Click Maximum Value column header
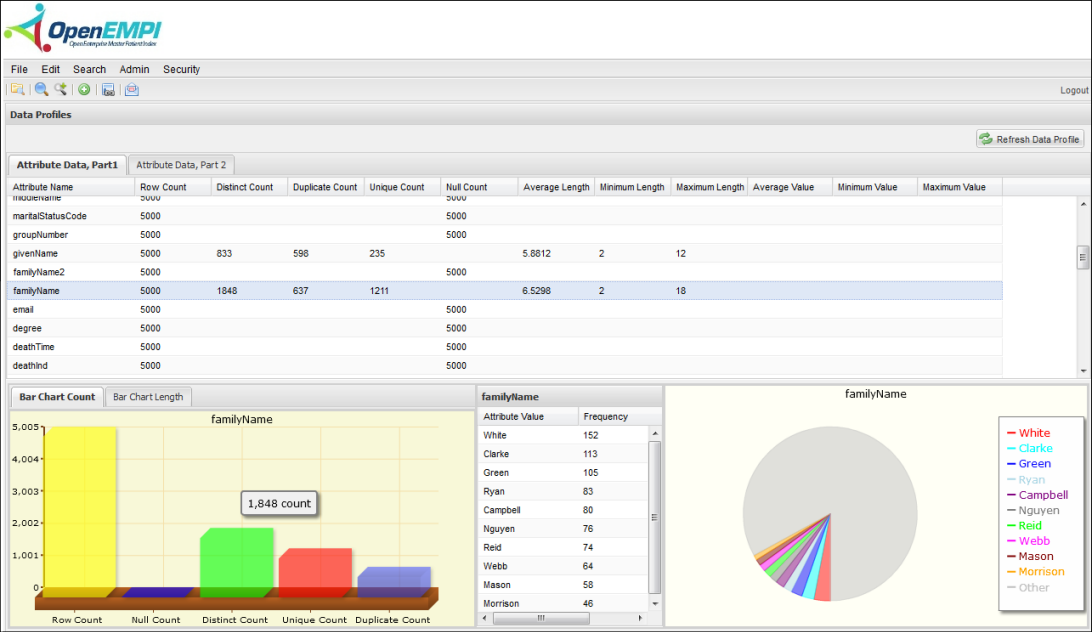 960,187
